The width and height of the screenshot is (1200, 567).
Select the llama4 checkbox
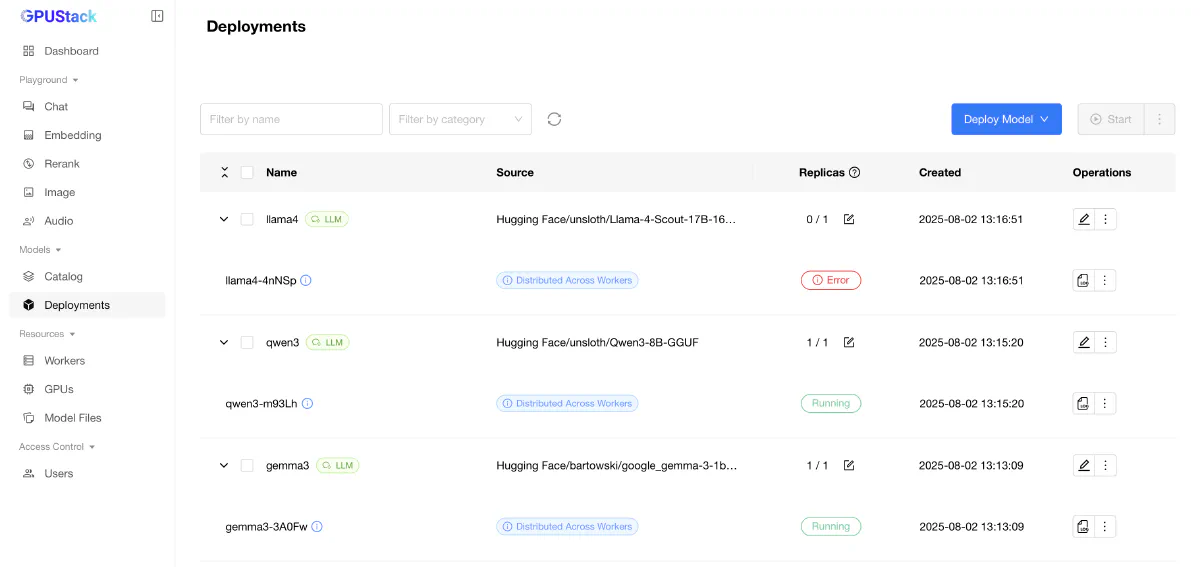(247, 219)
